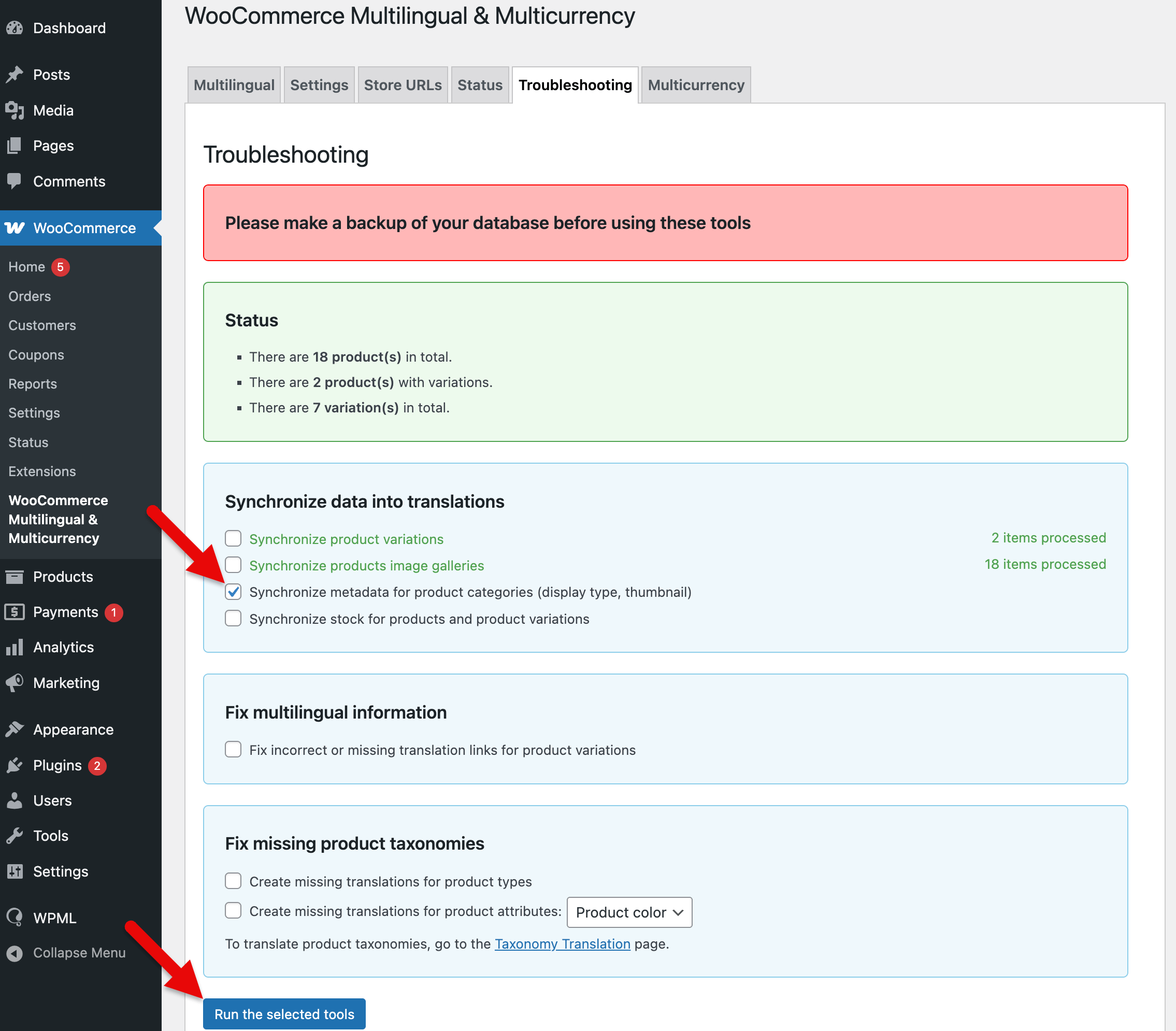Click the Dashboard gauge icon
This screenshot has height=1031, width=1176.
click(x=15, y=27)
